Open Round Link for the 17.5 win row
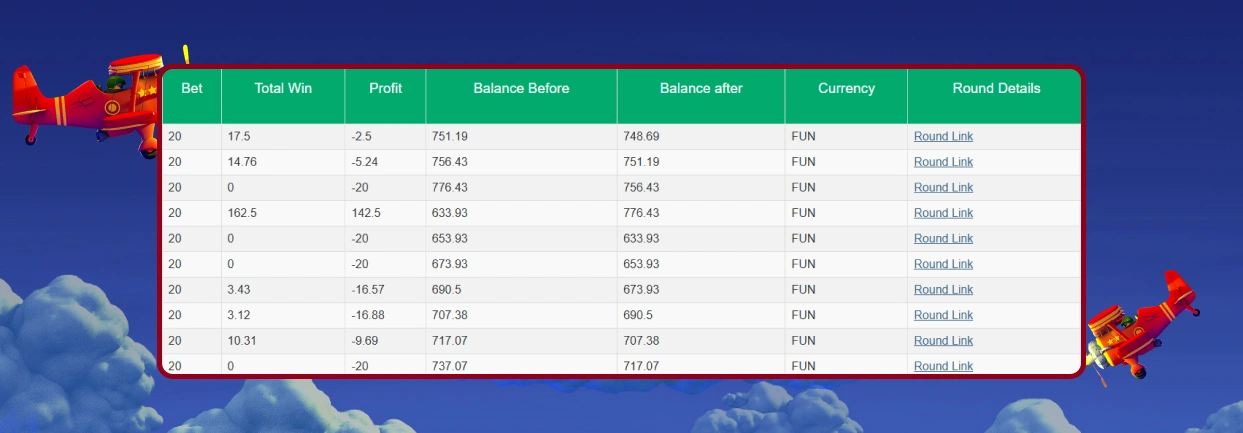Viewport: 1243px width, 433px height. (943, 137)
